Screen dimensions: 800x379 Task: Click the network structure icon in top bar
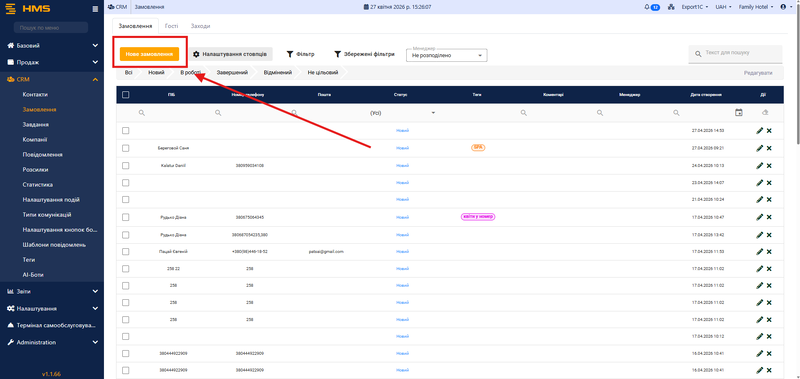tap(671, 7)
